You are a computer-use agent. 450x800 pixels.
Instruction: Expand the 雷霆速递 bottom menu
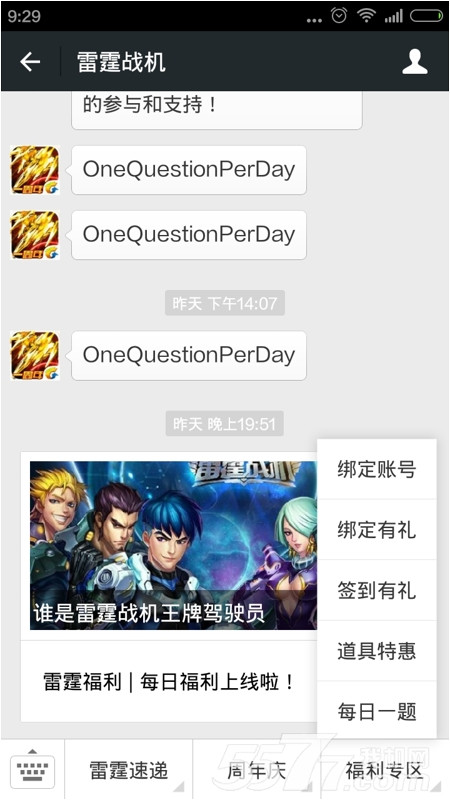[x=129, y=769]
